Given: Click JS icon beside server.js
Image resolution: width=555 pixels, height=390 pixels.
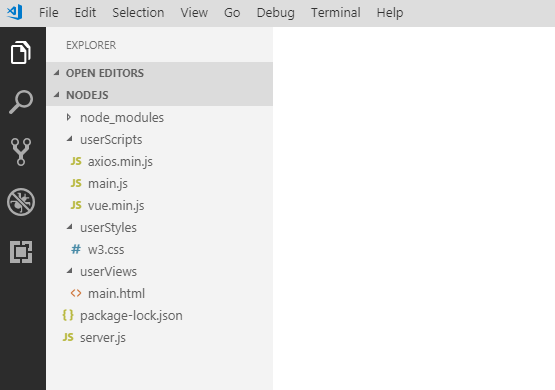Looking at the screenshot, I should [68, 337].
